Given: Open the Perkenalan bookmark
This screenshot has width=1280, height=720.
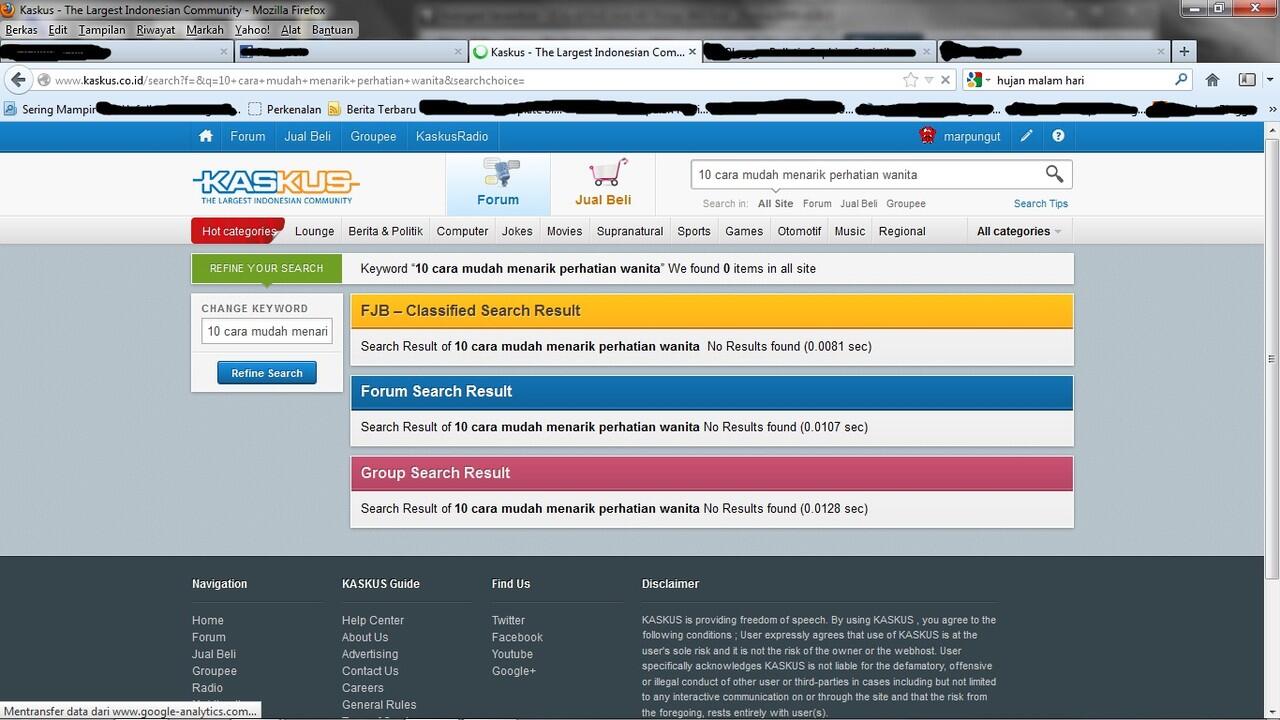Looking at the screenshot, I should click(285, 109).
